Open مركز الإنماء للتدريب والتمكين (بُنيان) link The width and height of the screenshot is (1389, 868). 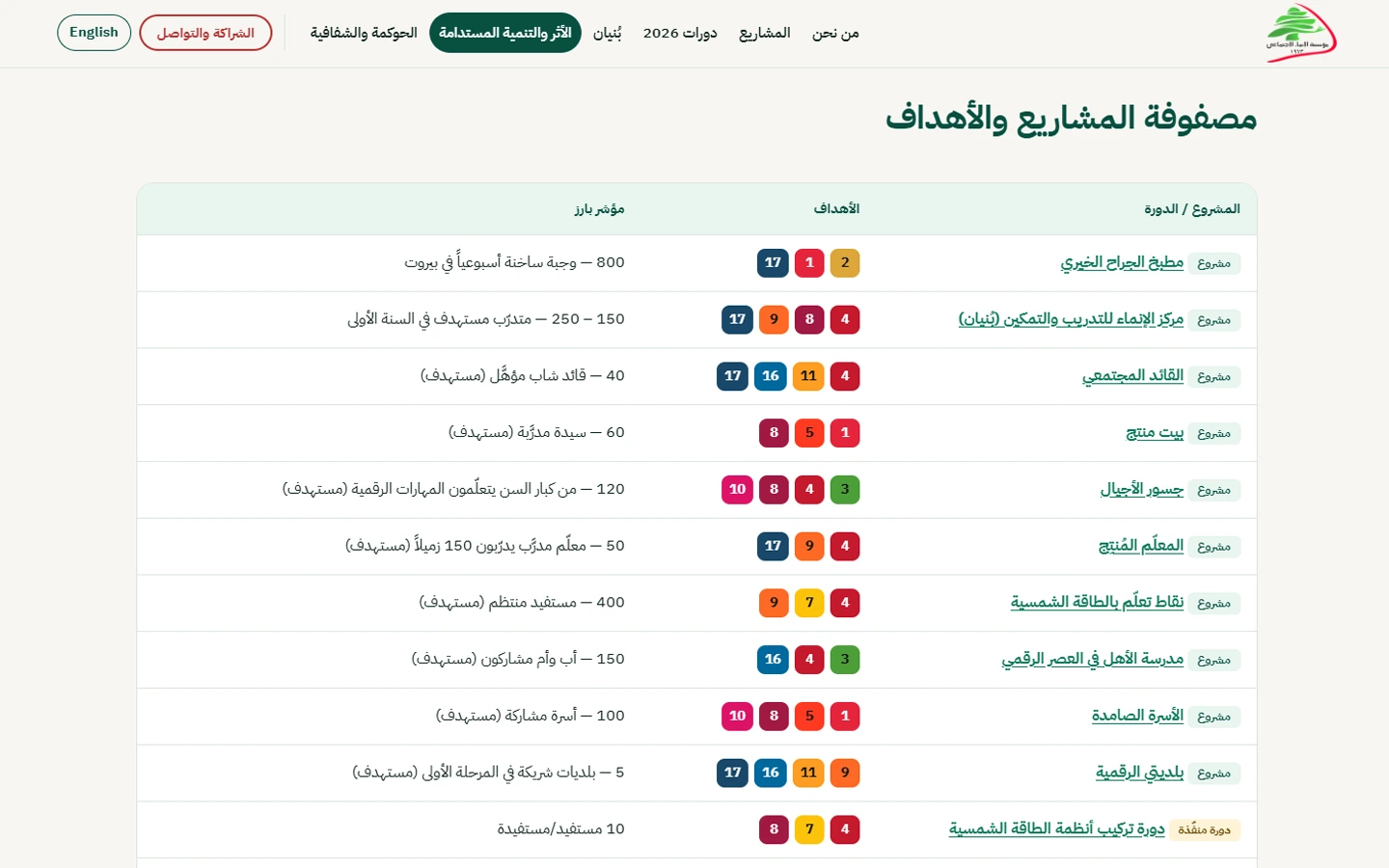(x=1071, y=319)
